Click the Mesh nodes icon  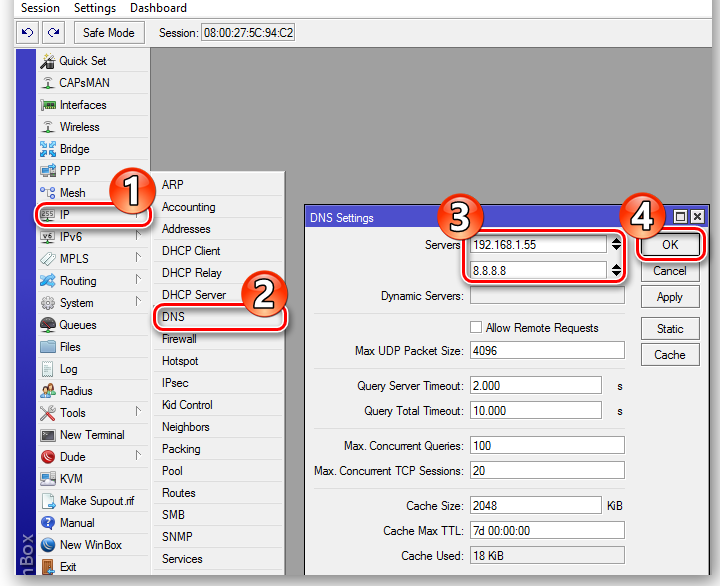point(48,192)
